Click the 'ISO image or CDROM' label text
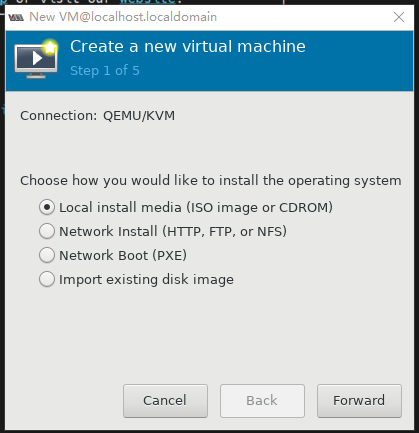Screen dimensions: 419x433 [x=259, y=207]
